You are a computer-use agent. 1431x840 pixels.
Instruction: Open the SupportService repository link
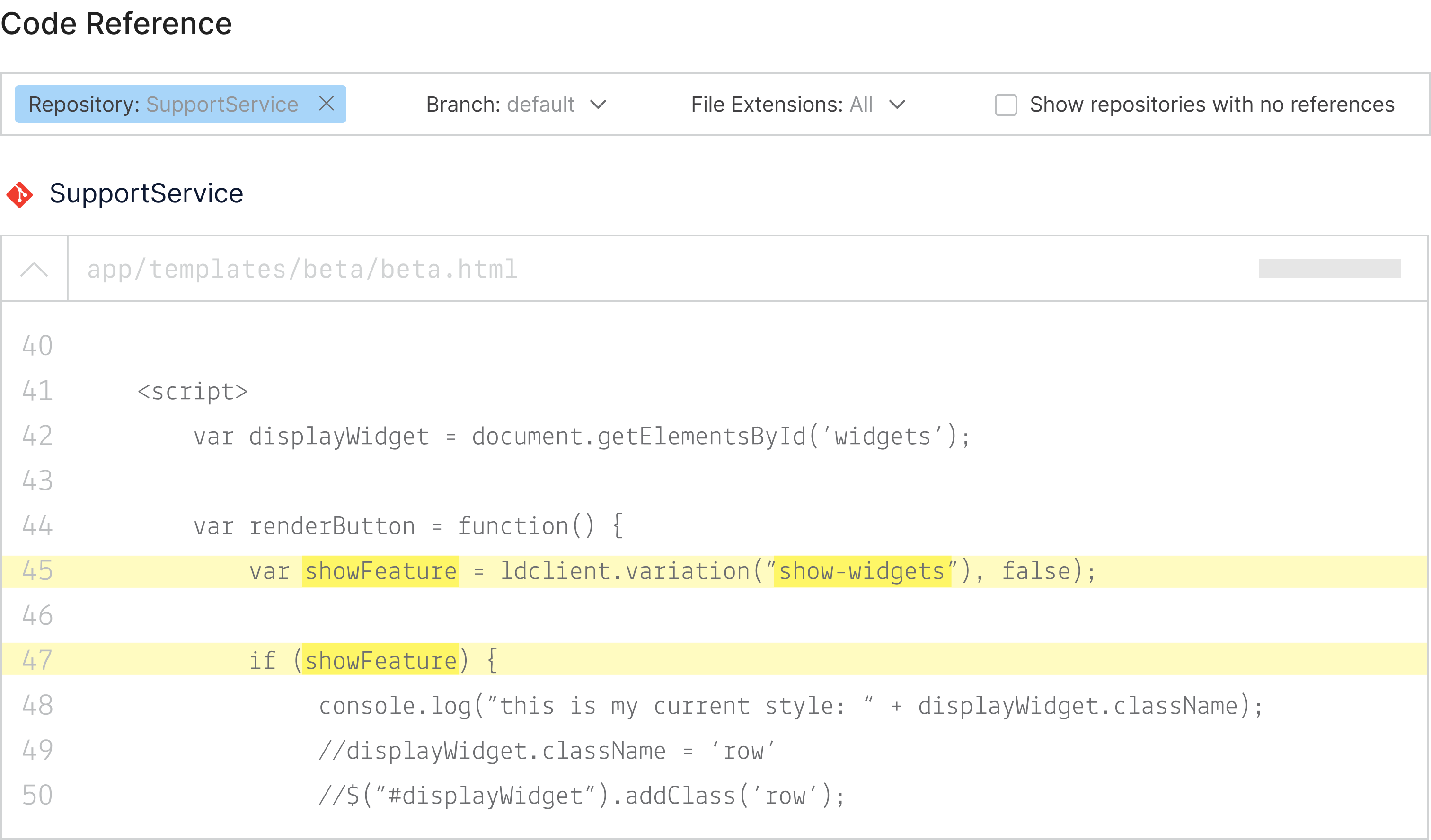(x=147, y=193)
